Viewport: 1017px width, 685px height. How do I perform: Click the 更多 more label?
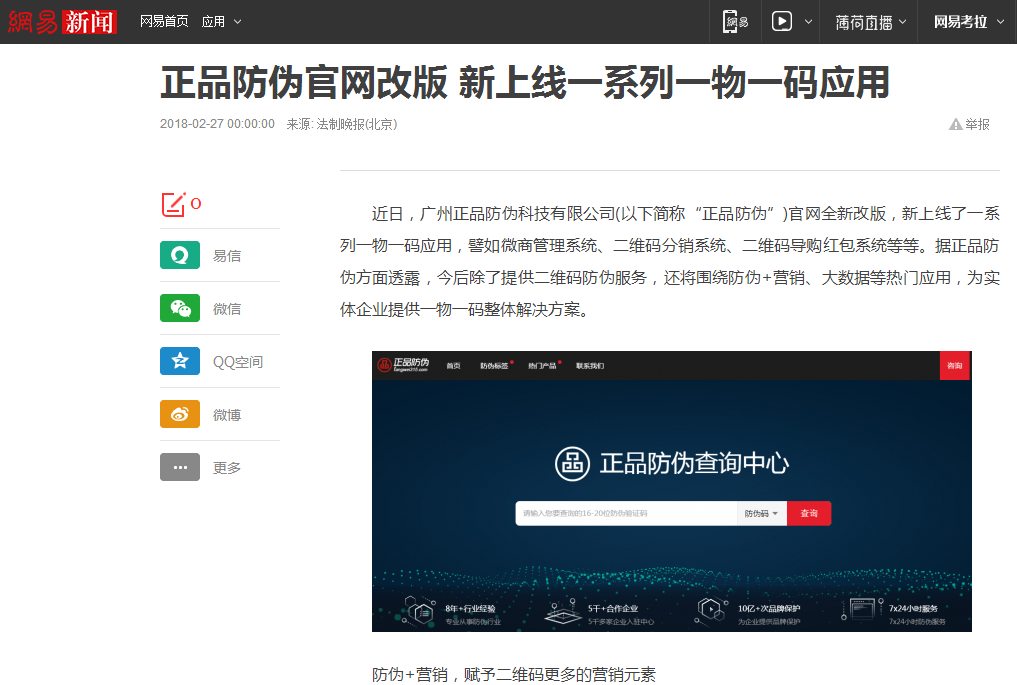tap(227, 468)
